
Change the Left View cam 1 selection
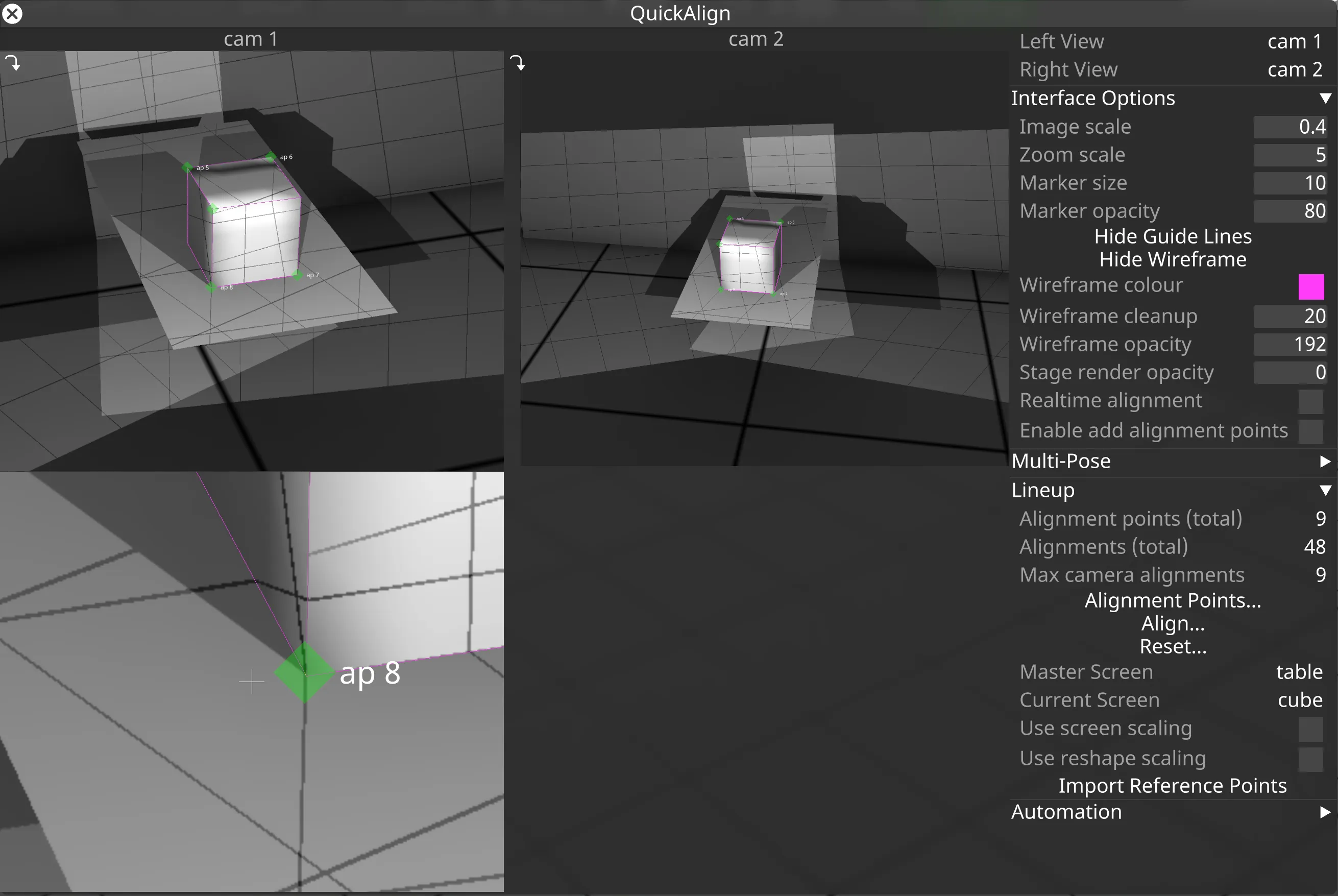1294,42
